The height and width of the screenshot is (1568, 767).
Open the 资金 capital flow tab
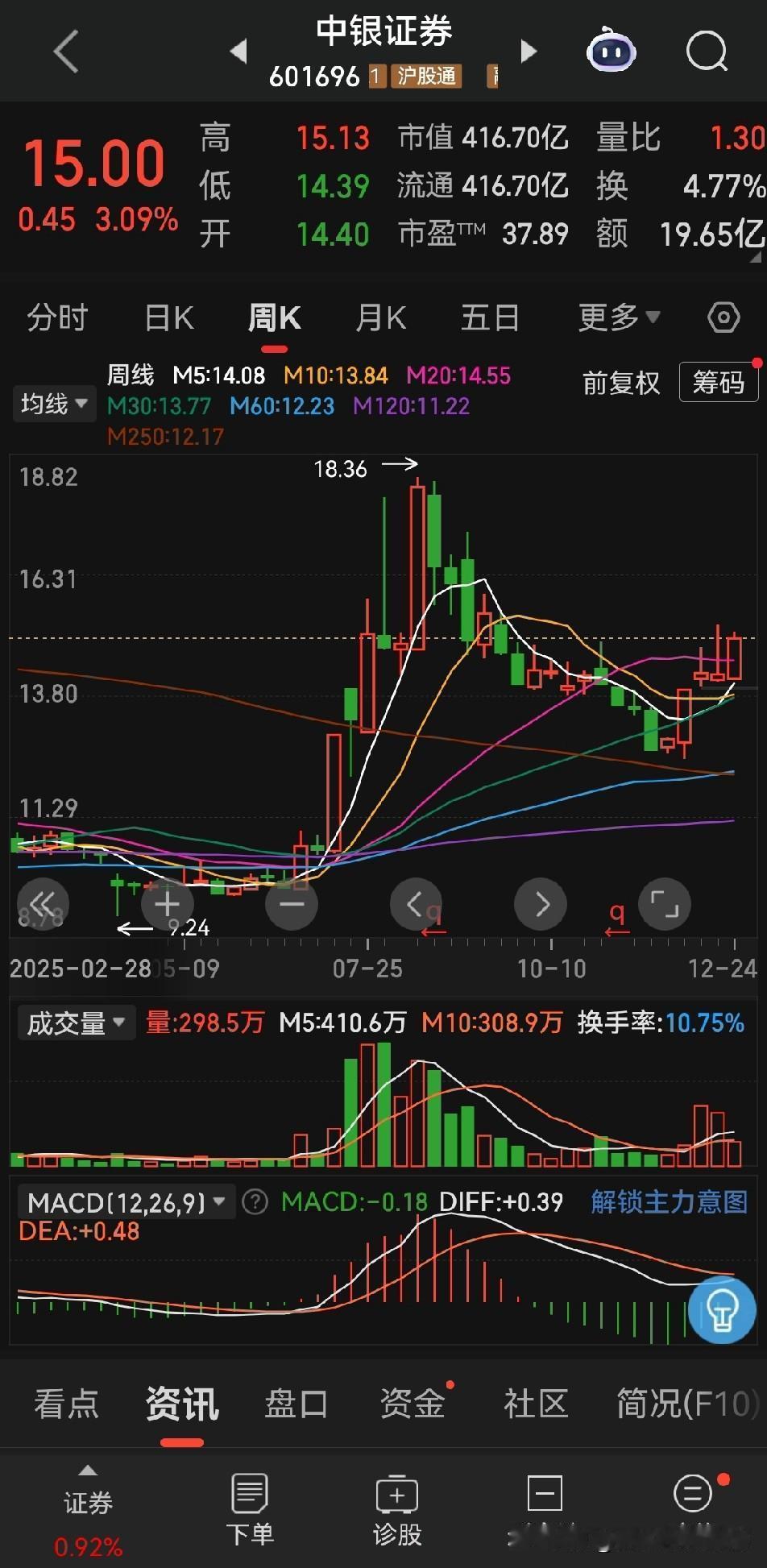413,1404
